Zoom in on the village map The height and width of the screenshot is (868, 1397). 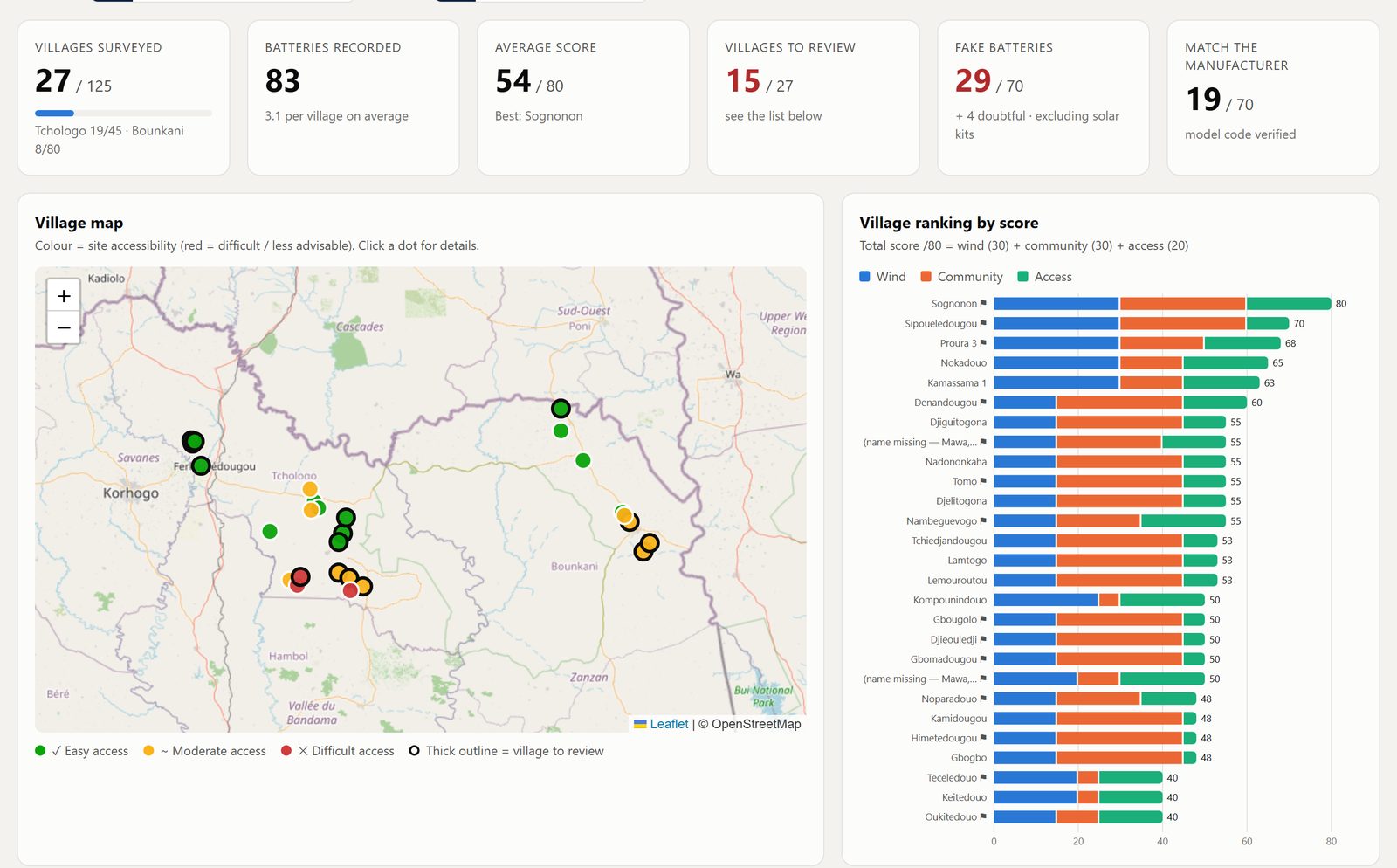[x=64, y=296]
